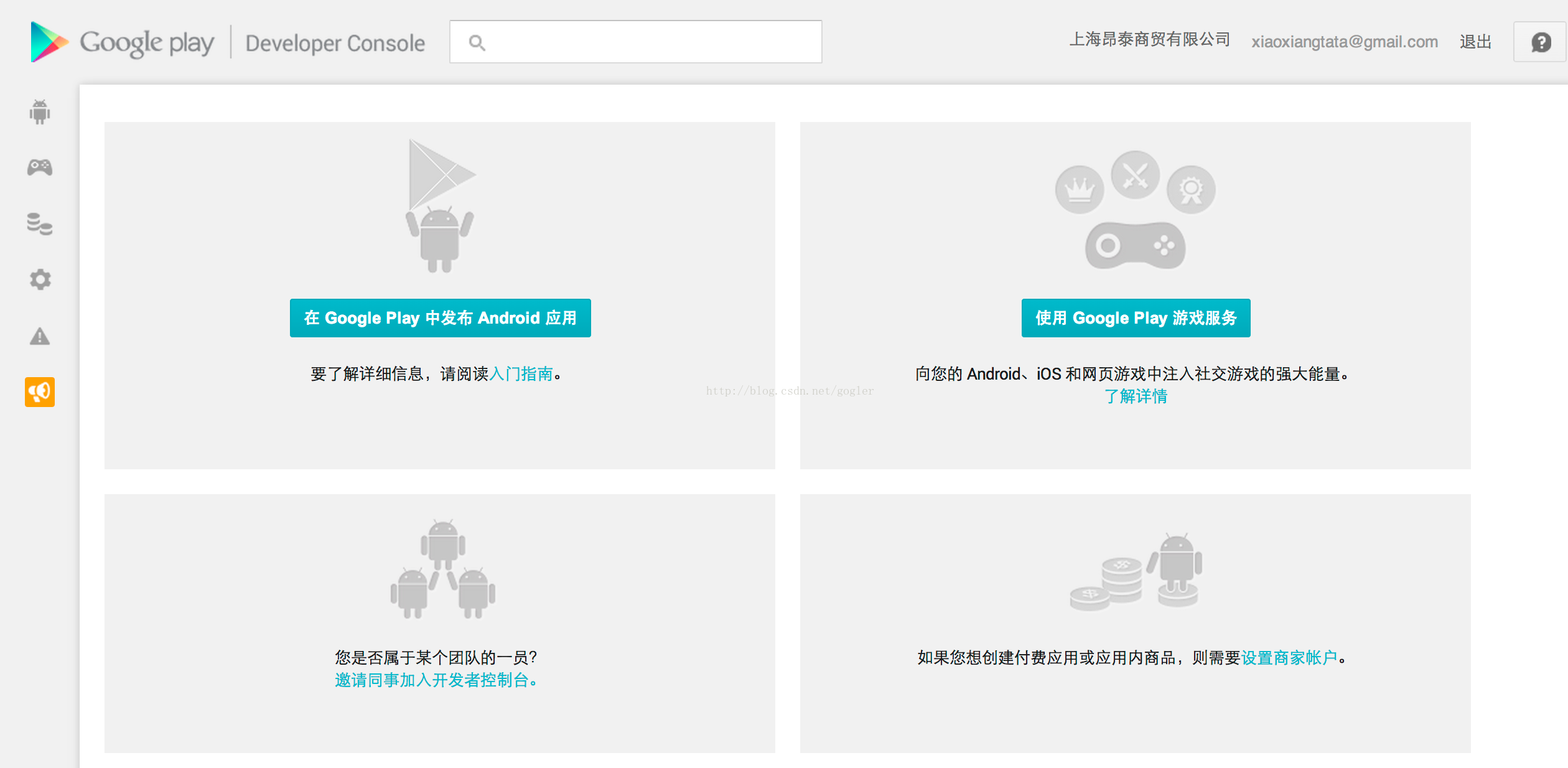Open the 入门指南 link

pos(521,374)
